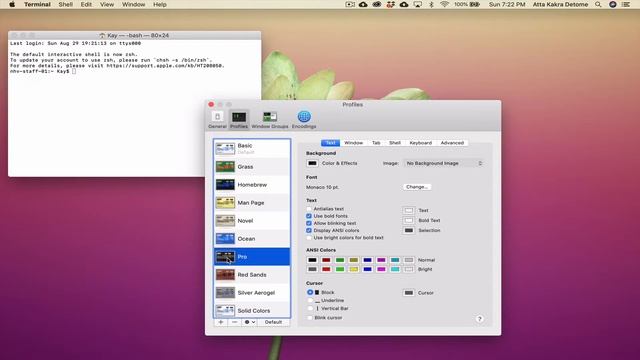Remove profile with minus button

pos(234,322)
